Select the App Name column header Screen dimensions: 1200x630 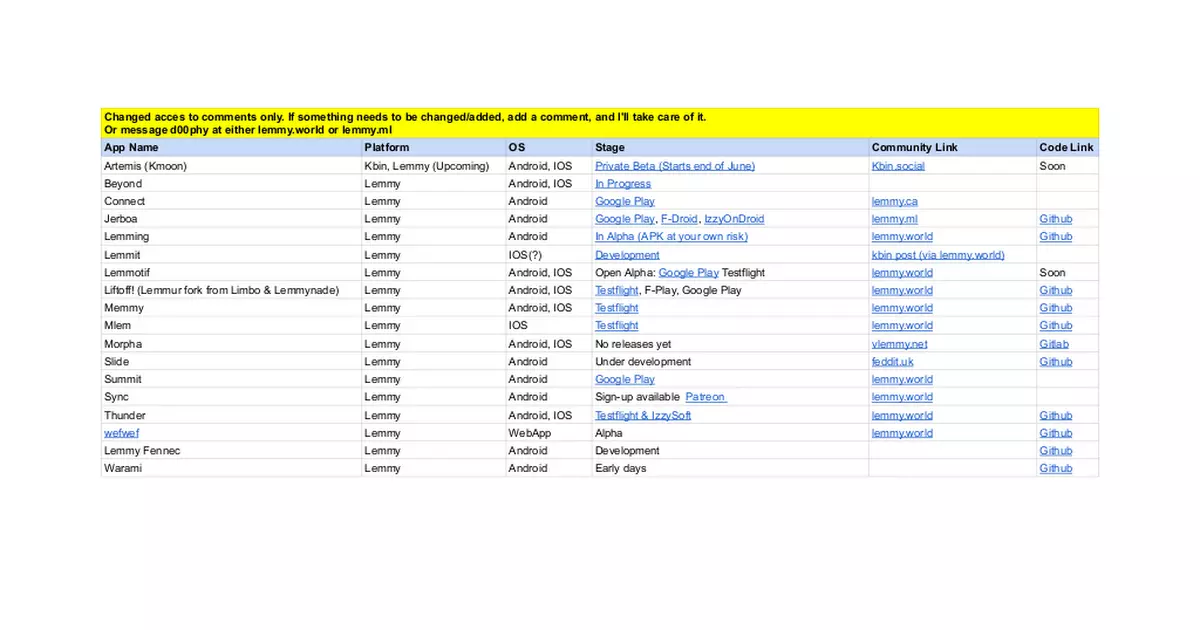[231, 147]
